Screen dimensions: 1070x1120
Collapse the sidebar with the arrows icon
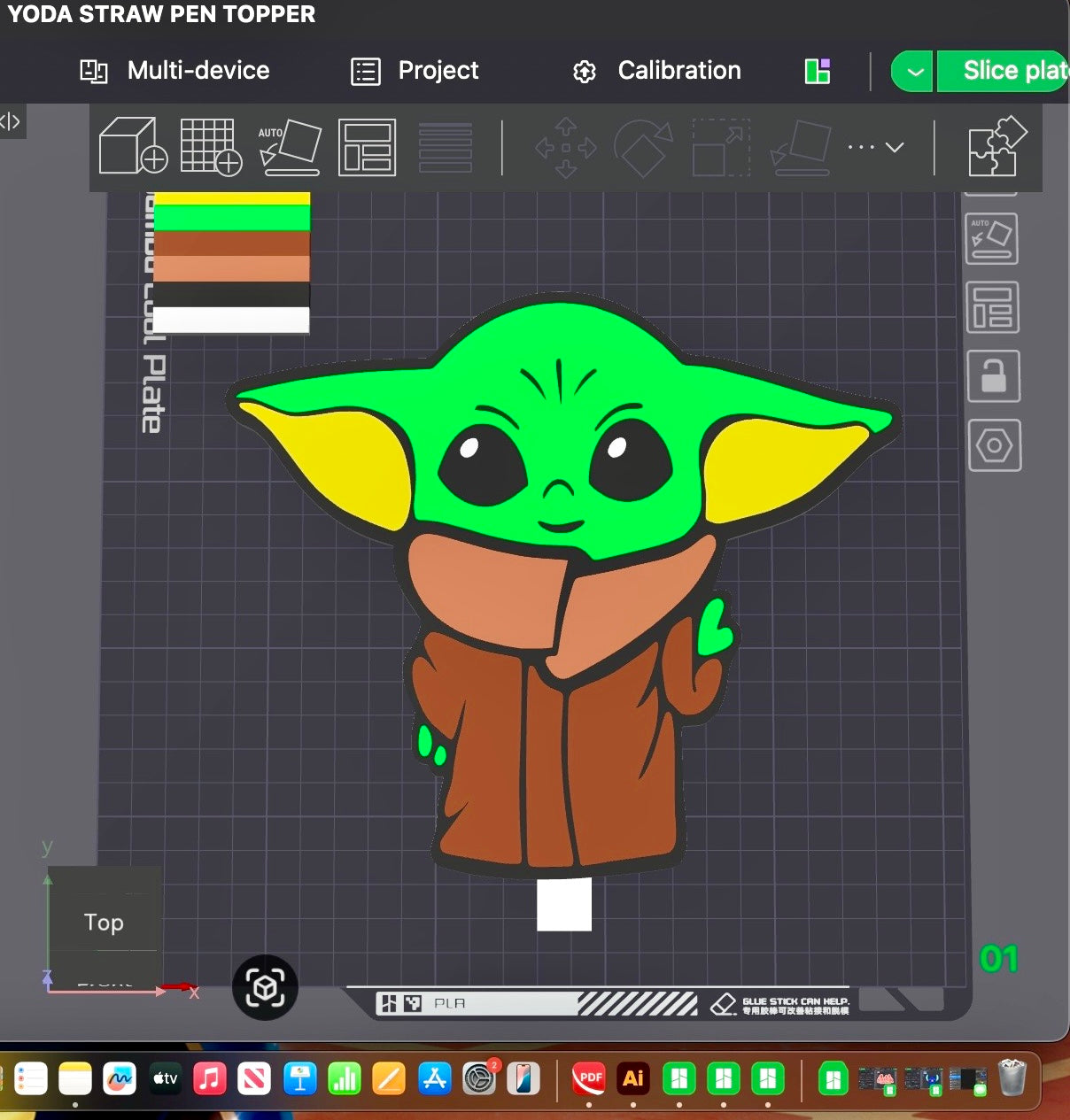pos(11,121)
